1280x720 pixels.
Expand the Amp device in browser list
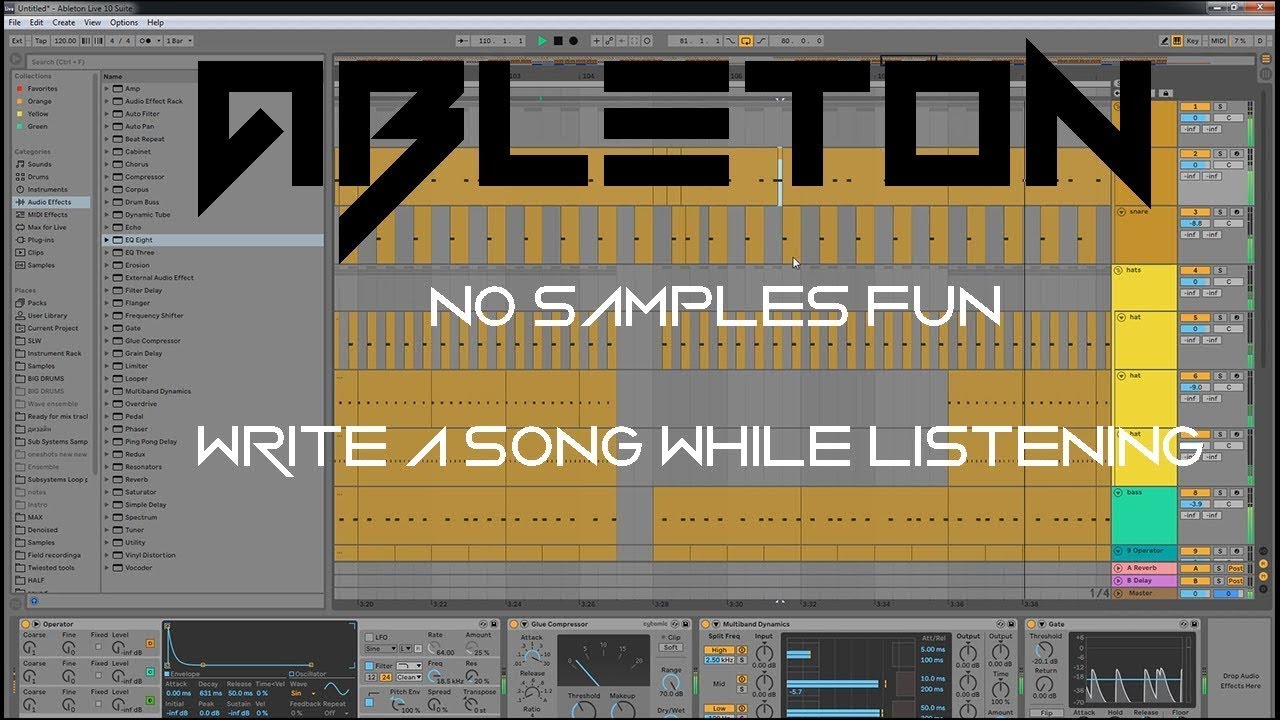pos(107,89)
